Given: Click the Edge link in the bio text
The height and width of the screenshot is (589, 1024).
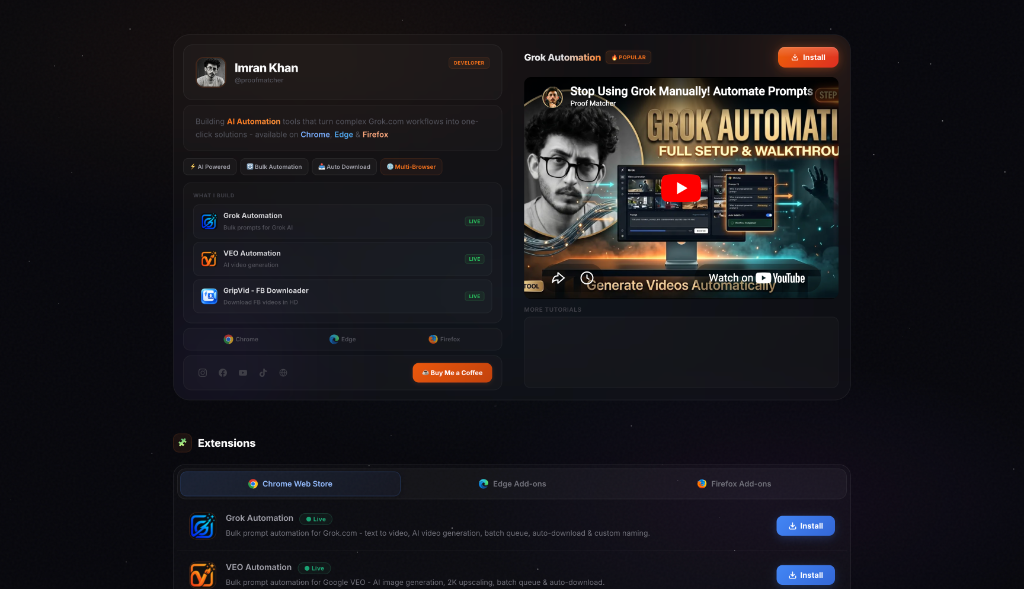Looking at the screenshot, I should point(344,135).
